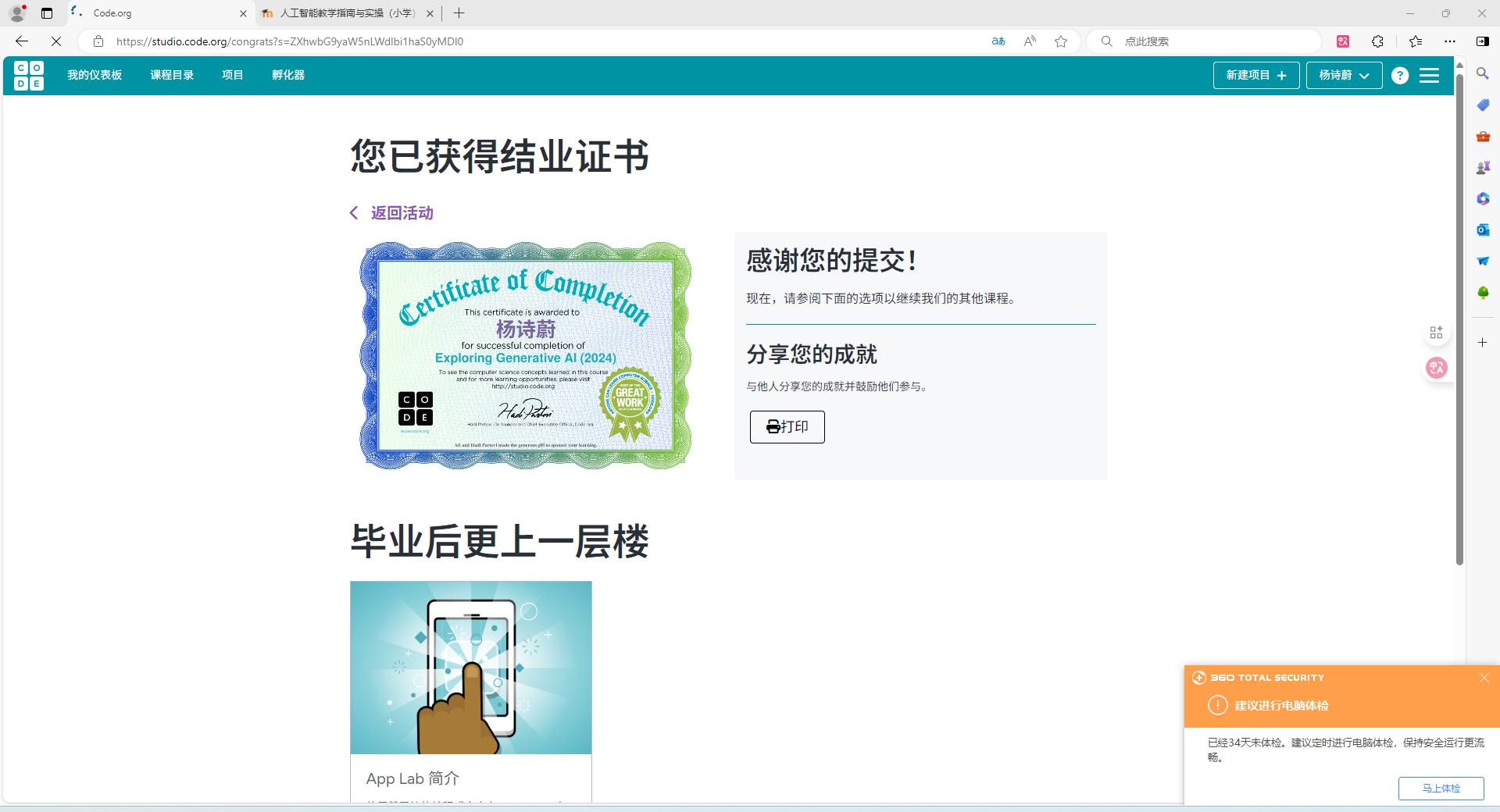
Task: Click the red extension icon in toolbar
Action: [x=1343, y=41]
